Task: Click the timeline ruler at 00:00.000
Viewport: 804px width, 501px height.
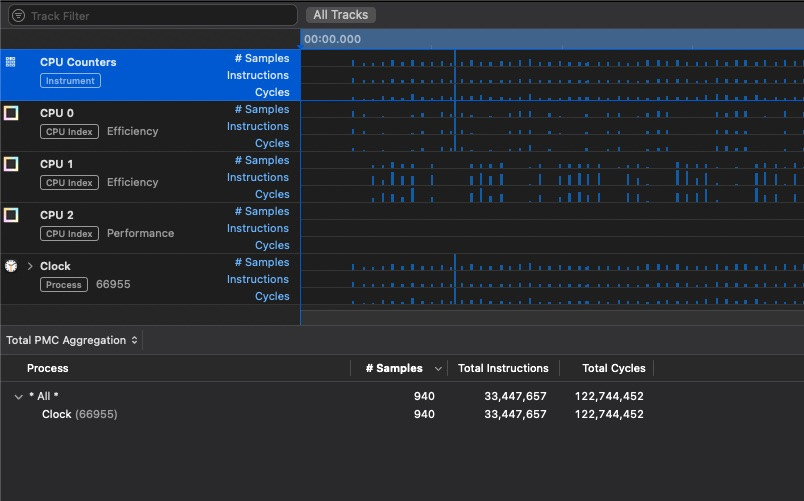Action: [333, 39]
